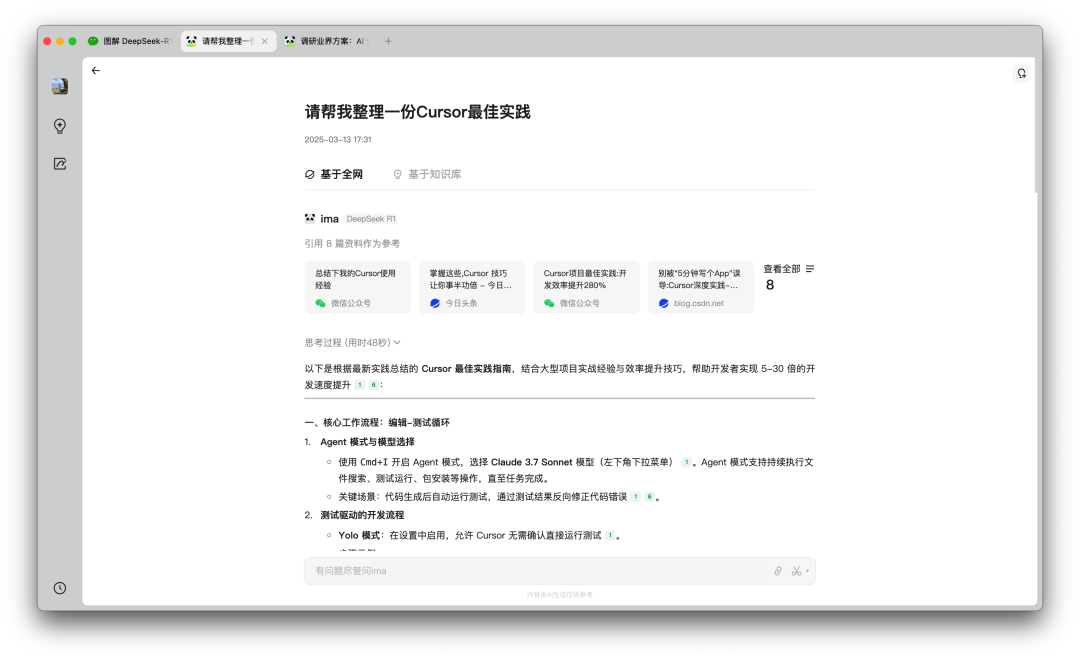Click the text 引用 8 篇资料作为参考
The width and height of the screenshot is (1080, 660).
pyautogui.click(x=352, y=243)
